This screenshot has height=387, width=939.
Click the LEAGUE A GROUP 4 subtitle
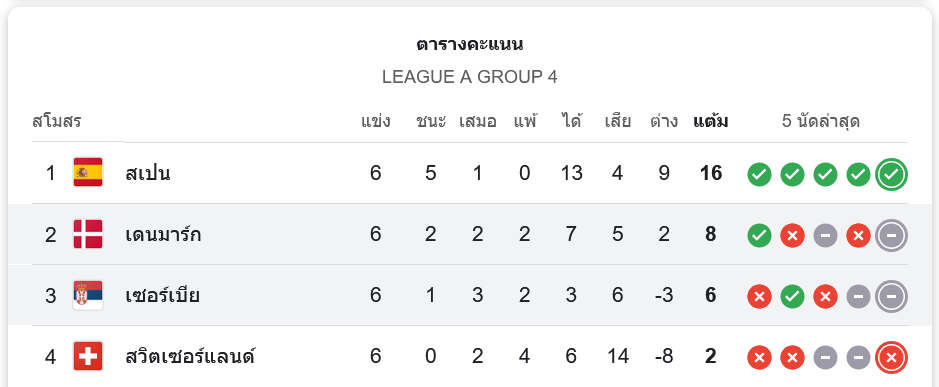click(470, 77)
